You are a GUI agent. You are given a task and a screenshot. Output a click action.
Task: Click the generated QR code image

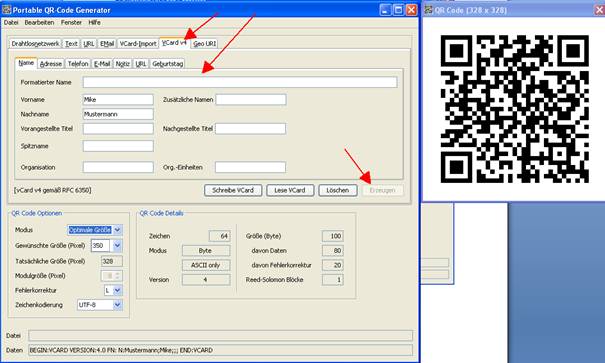pyautogui.click(x=515, y=109)
